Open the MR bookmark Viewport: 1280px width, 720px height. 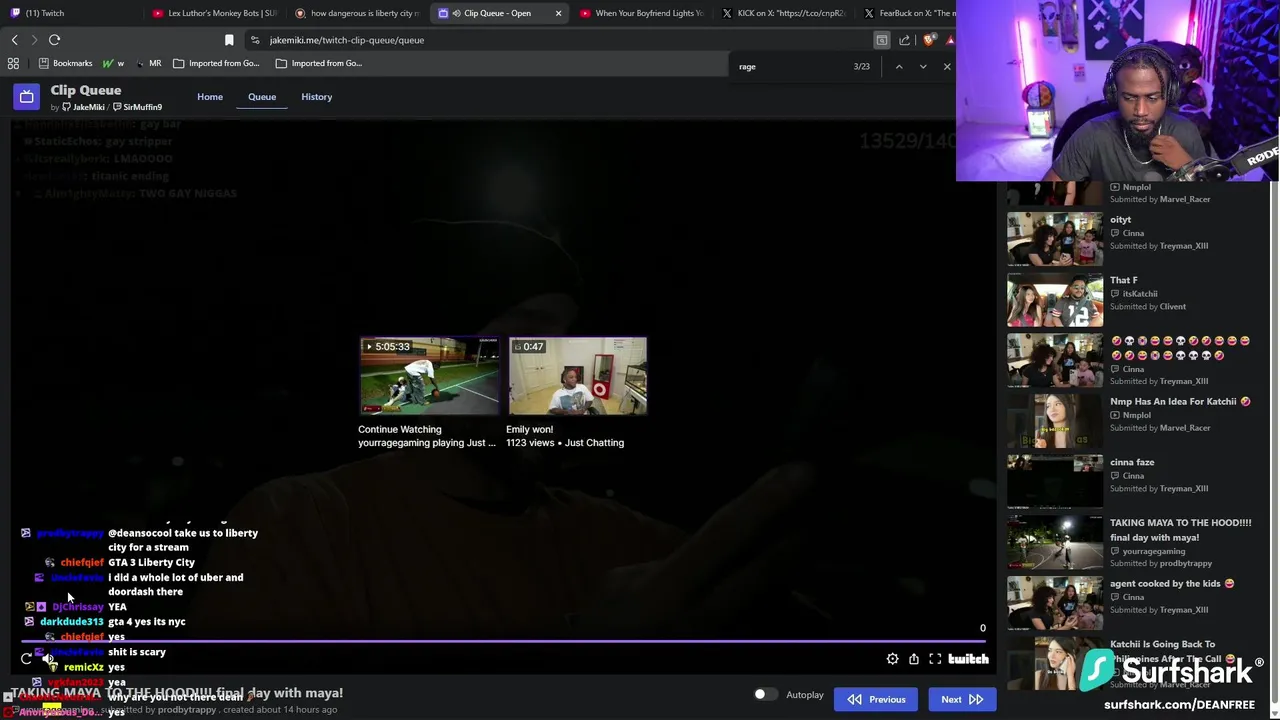148,63
